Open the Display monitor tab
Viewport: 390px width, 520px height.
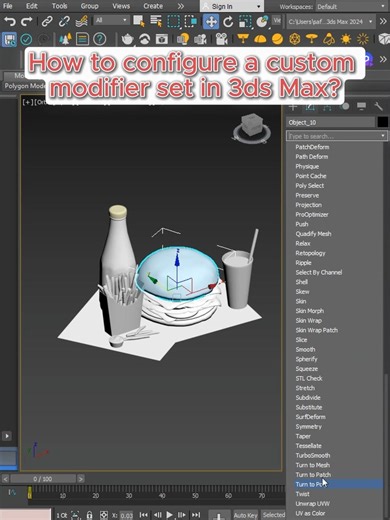coord(361,106)
